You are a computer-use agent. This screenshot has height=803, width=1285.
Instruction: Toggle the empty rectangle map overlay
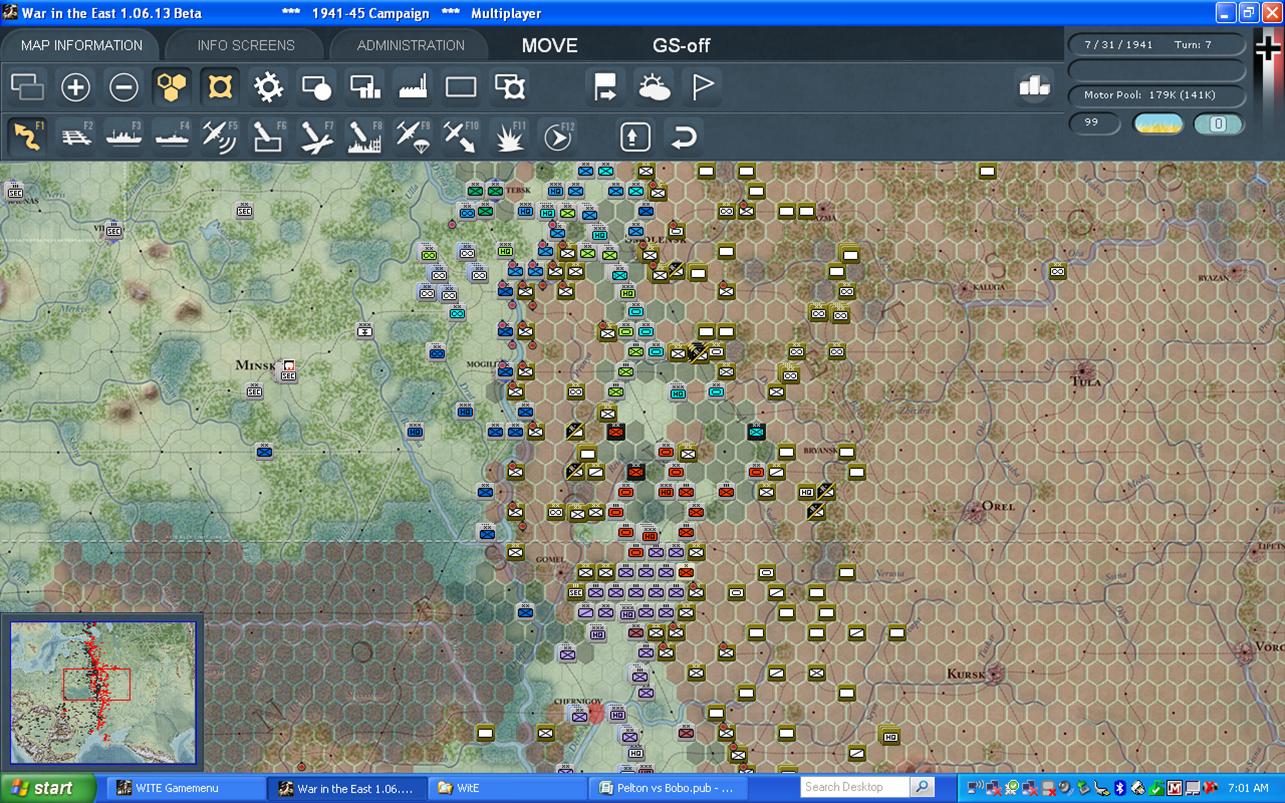pyautogui.click(x=461, y=88)
